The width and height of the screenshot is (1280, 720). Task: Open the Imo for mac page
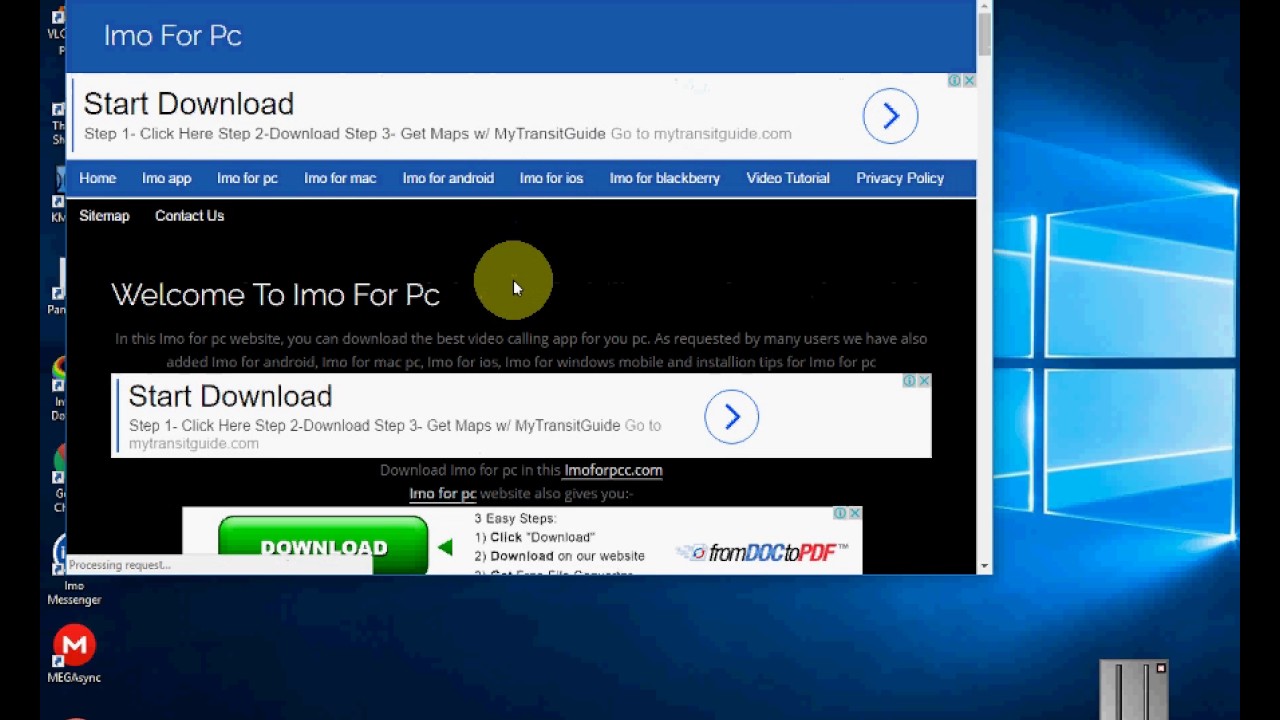pyautogui.click(x=340, y=178)
